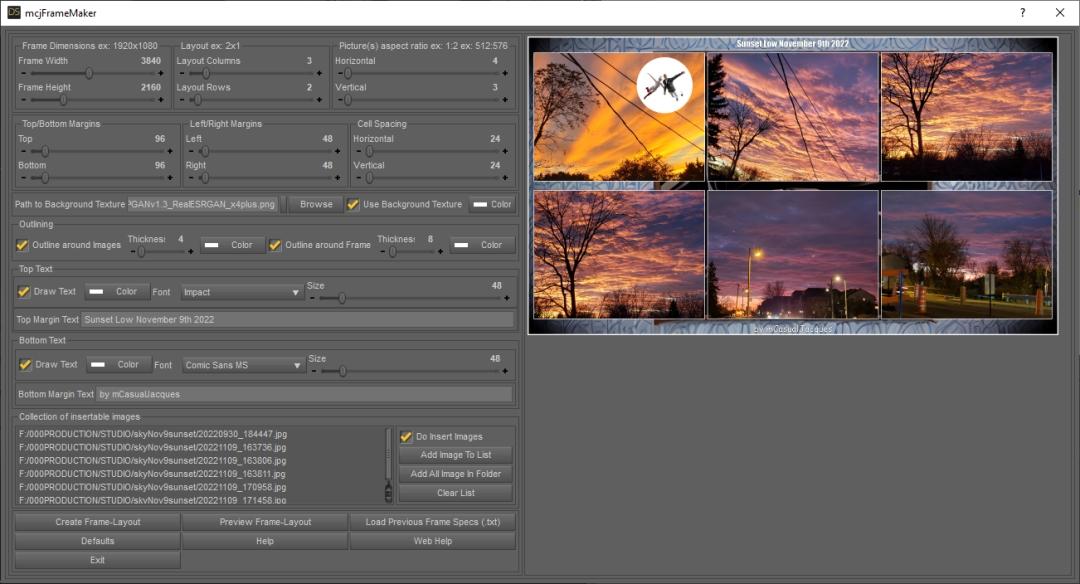The height and width of the screenshot is (584, 1080).
Task: Open the Bottom Text Color picker
Action: tap(118, 365)
